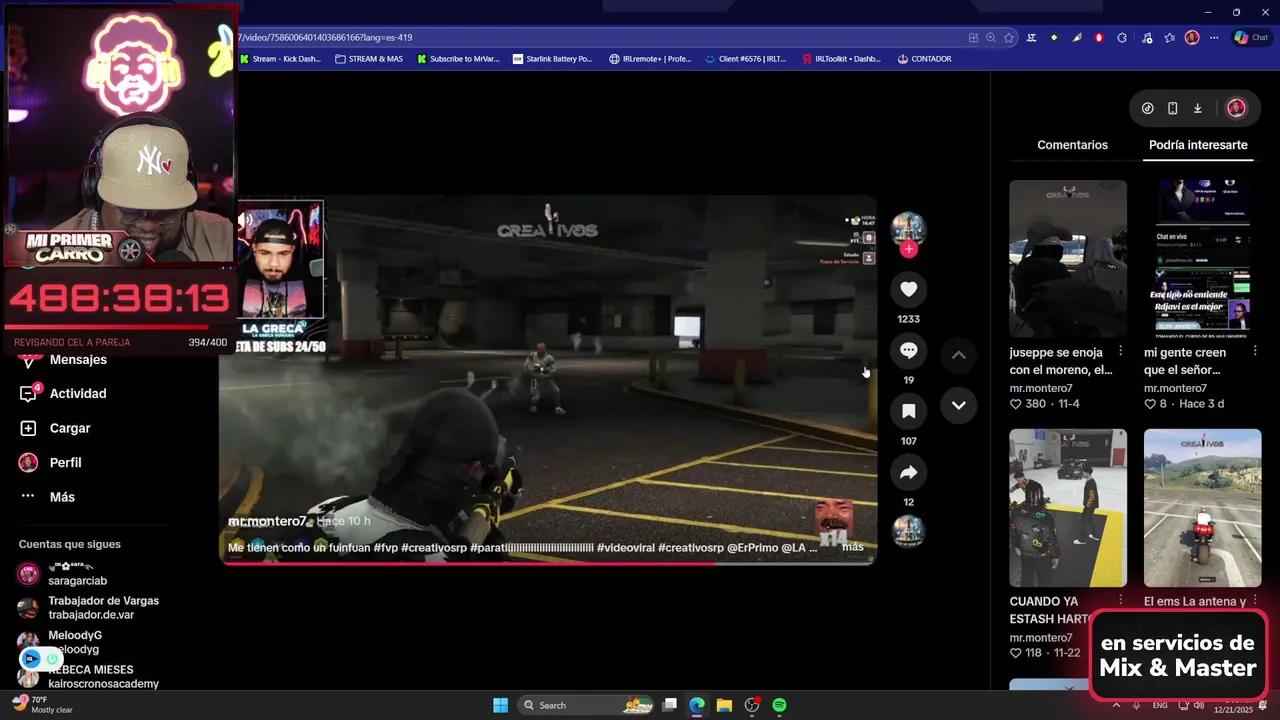The height and width of the screenshot is (720, 1280).
Task: Open Actividad in the sidebar
Action: pos(78,394)
